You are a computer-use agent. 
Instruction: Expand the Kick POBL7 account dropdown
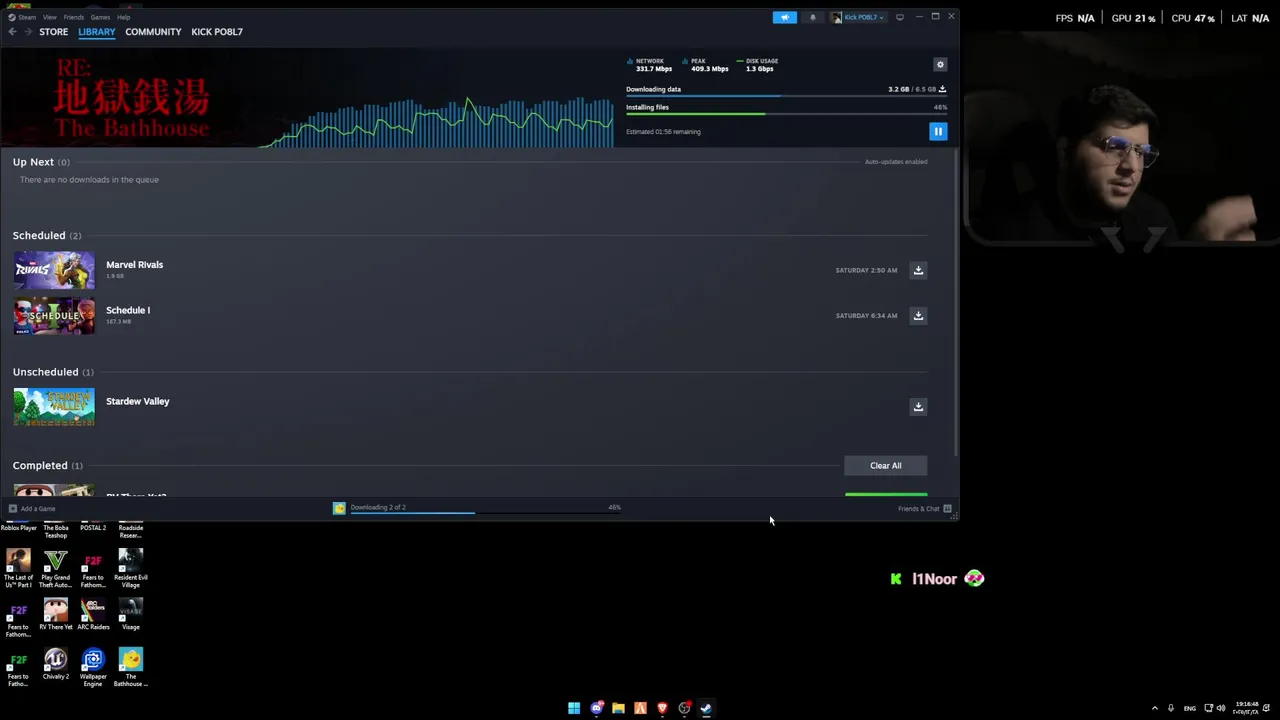pyautogui.click(x=859, y=17)
